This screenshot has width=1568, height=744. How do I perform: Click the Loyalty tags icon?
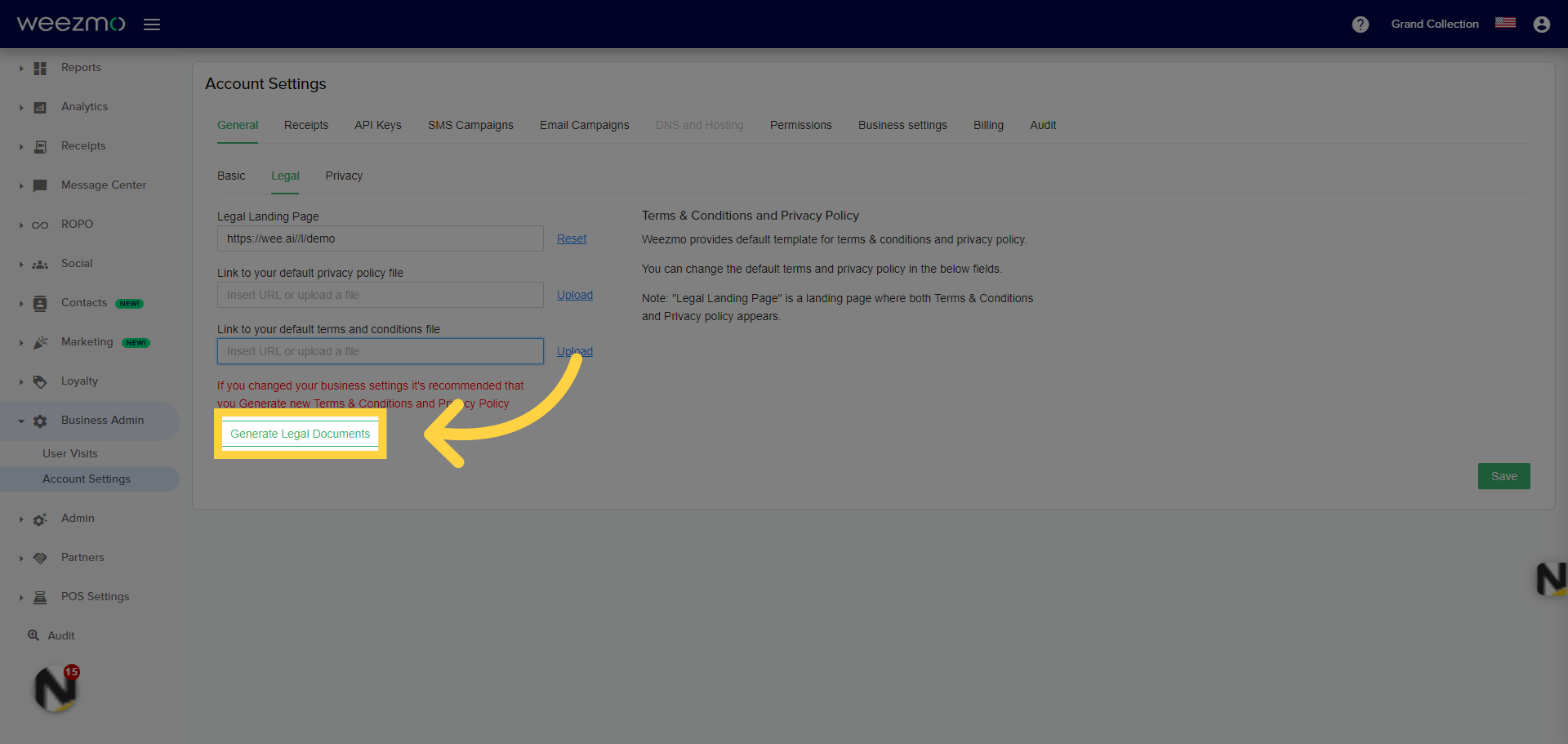pos(40,382)
